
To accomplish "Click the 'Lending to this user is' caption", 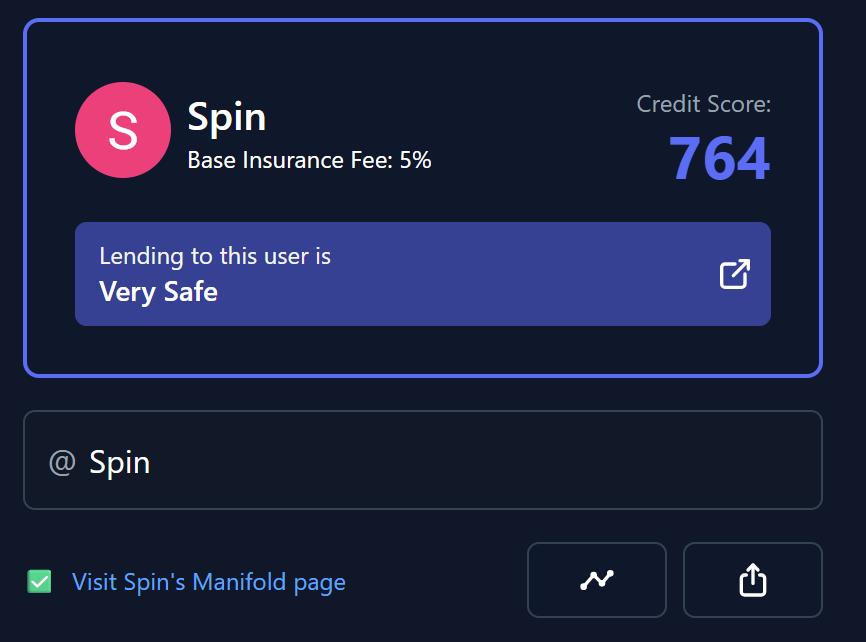I will (215, 256).
